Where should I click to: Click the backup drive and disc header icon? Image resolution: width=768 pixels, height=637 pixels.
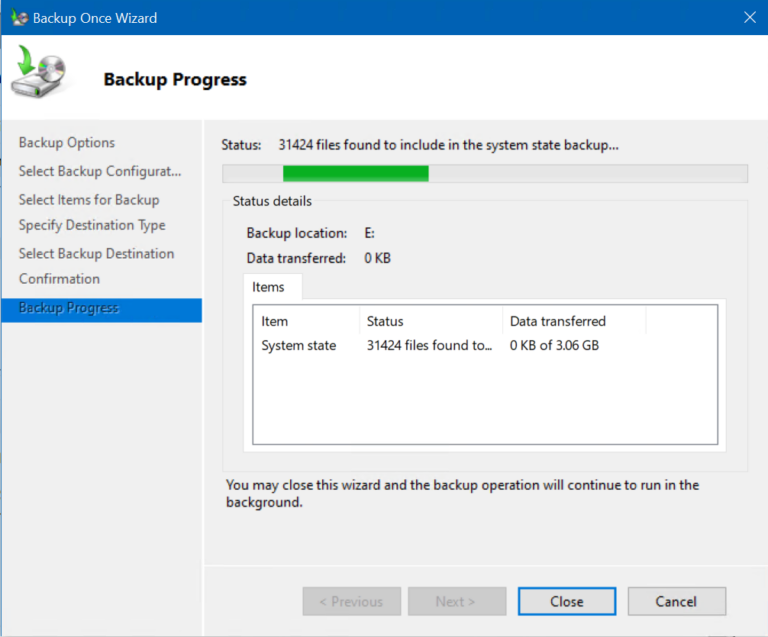(39, 72)
